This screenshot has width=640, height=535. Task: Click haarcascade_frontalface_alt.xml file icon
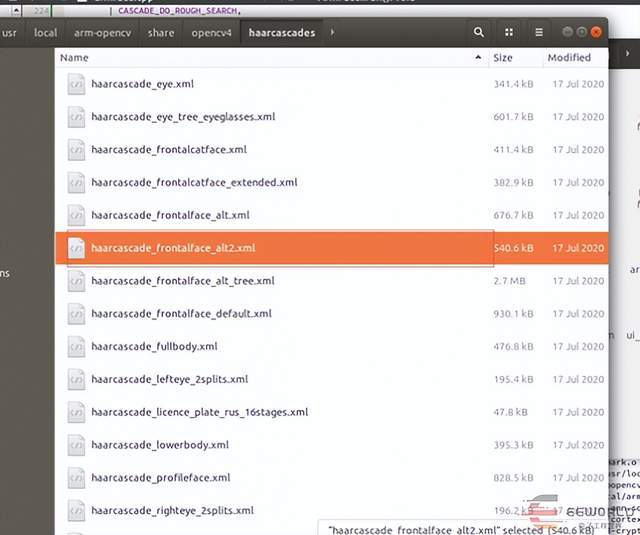click(x=77, y=215)
